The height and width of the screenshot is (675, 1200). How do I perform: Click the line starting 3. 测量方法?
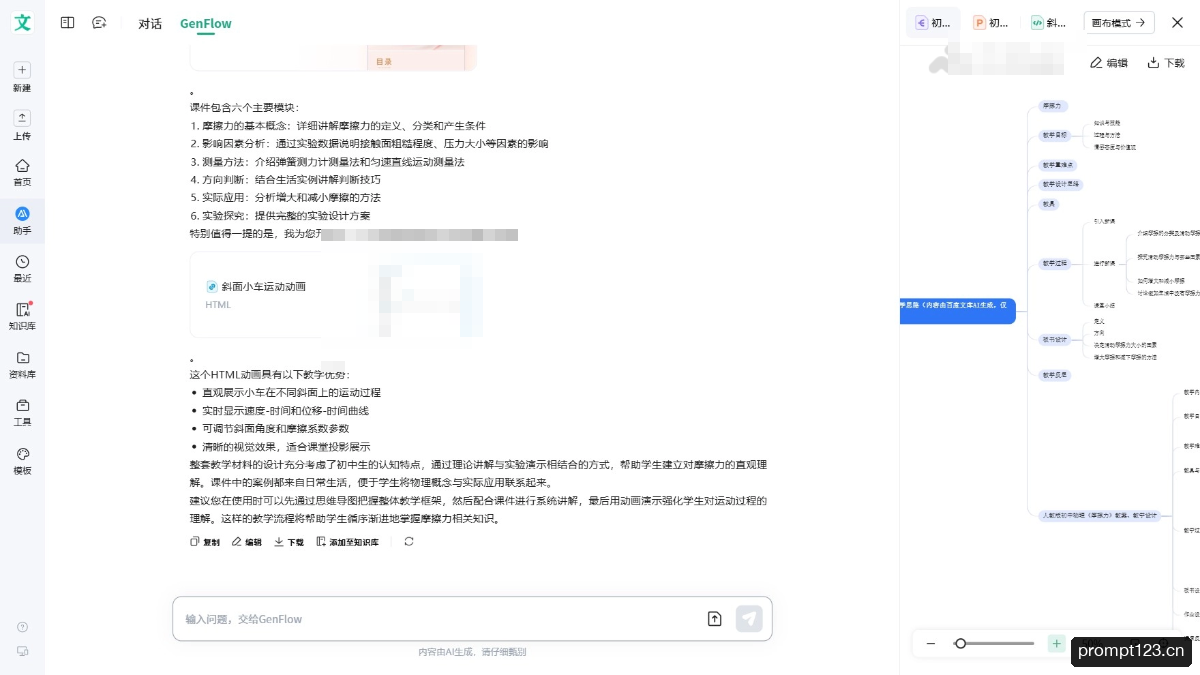(x=327, y=162)
